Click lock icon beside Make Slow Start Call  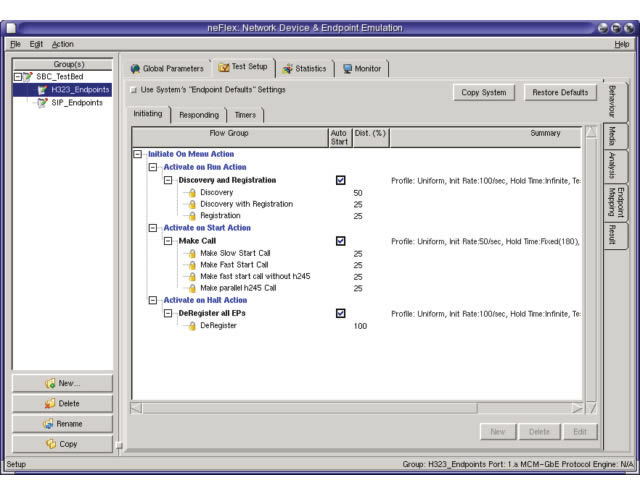tap(192, 254)
